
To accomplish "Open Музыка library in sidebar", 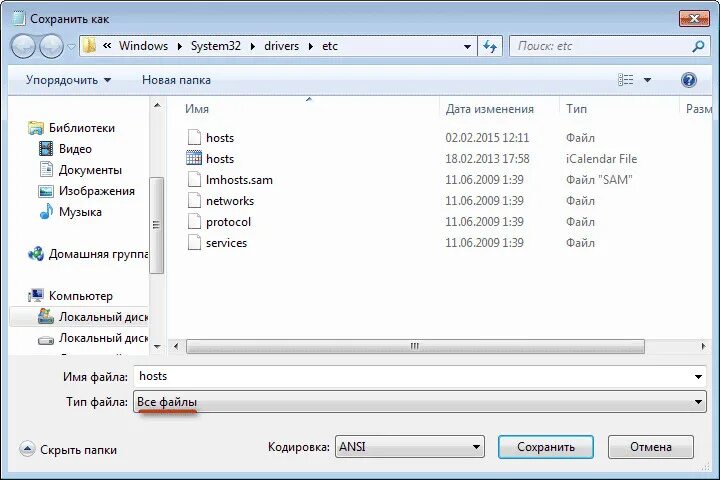I will click(x=80, y=212).
